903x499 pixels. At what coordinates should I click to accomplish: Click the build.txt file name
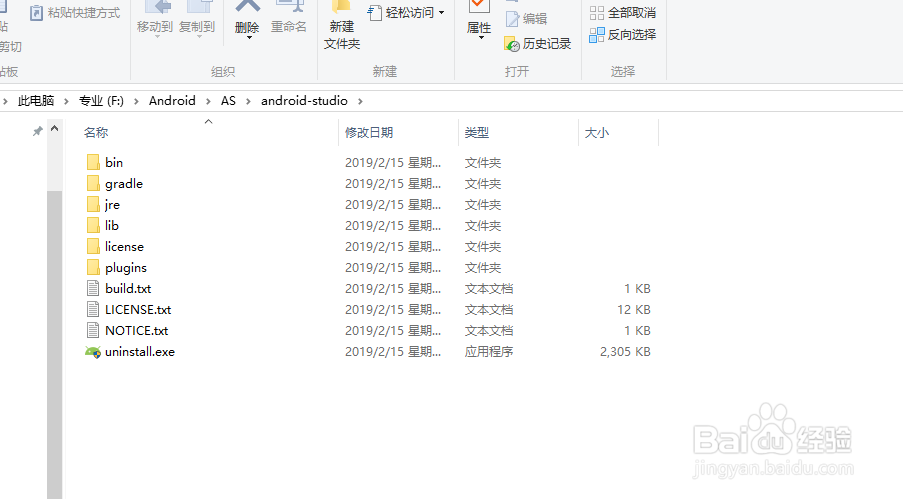point(128,289)
